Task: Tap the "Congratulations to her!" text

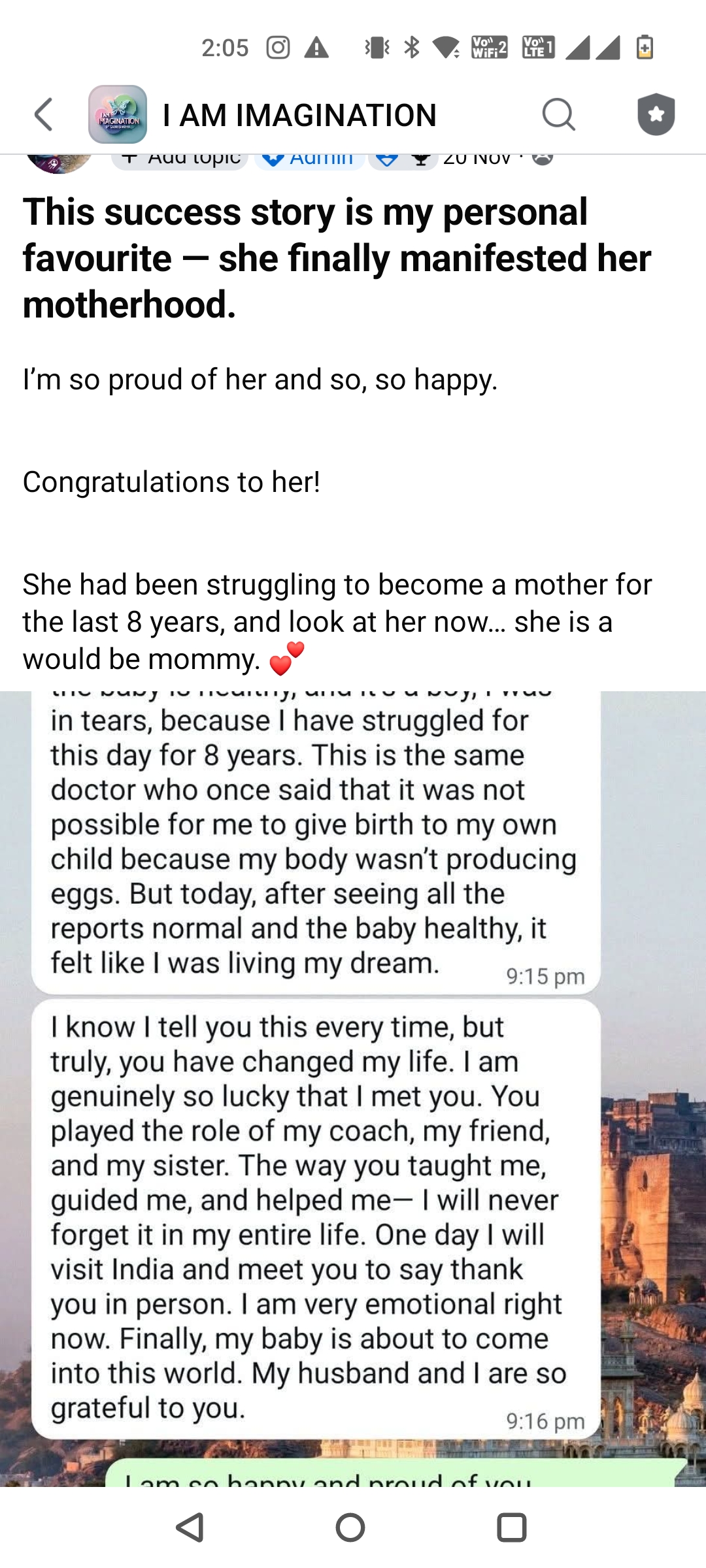Action: tap(171, 482)
